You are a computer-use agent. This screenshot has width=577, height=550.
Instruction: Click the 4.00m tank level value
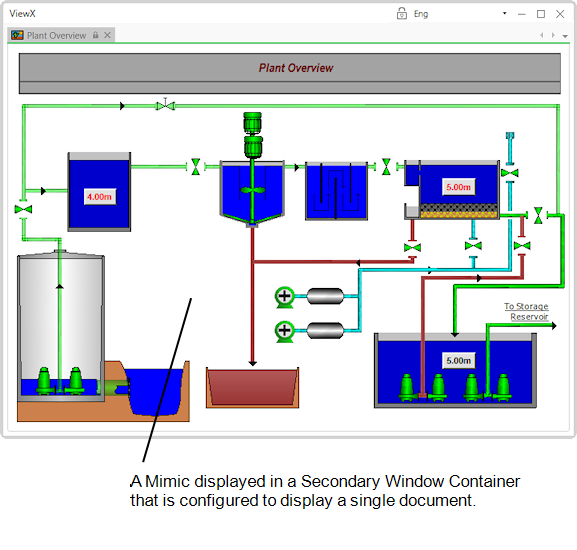click(99, 197)
